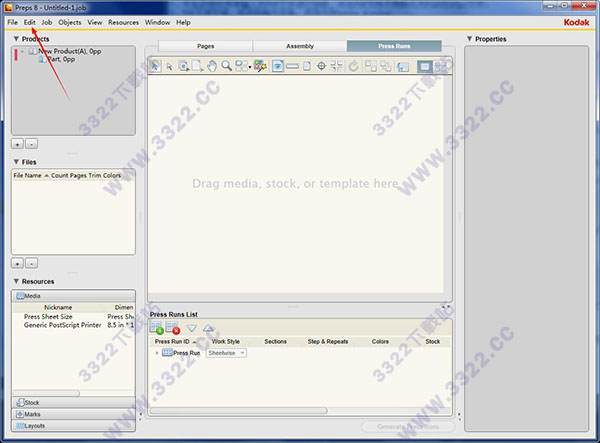600x443 pixels.
Task: Open the Window menu
Action: pos(157,22)
